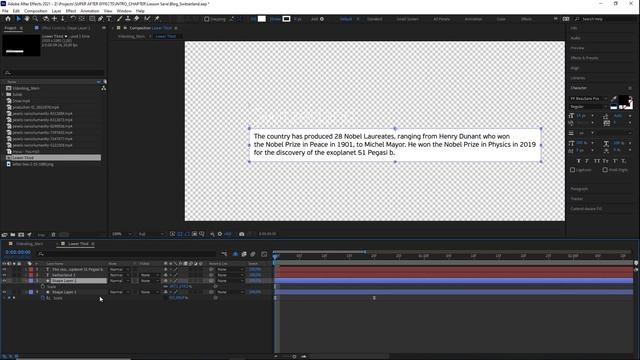Toggle the Ligatures checkbox

click(572, 170)
